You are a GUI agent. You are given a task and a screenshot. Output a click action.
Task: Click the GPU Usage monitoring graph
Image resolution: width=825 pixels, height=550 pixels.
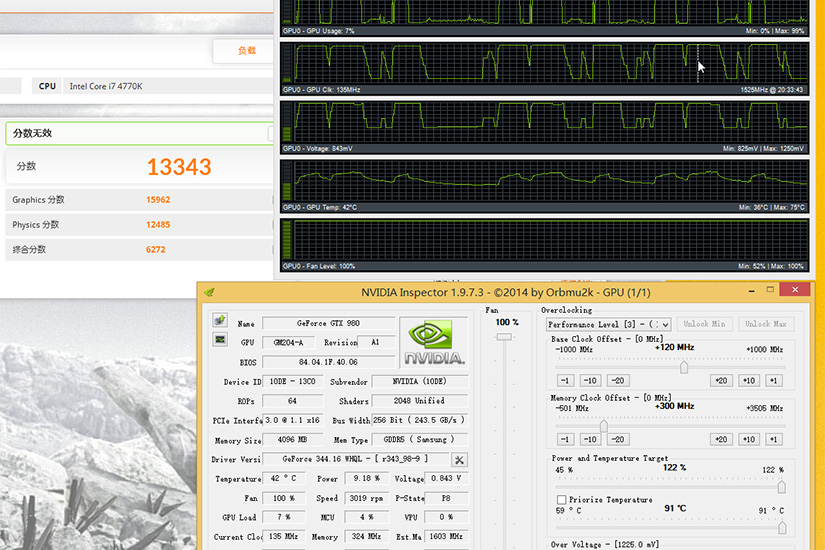coord(545,17)
